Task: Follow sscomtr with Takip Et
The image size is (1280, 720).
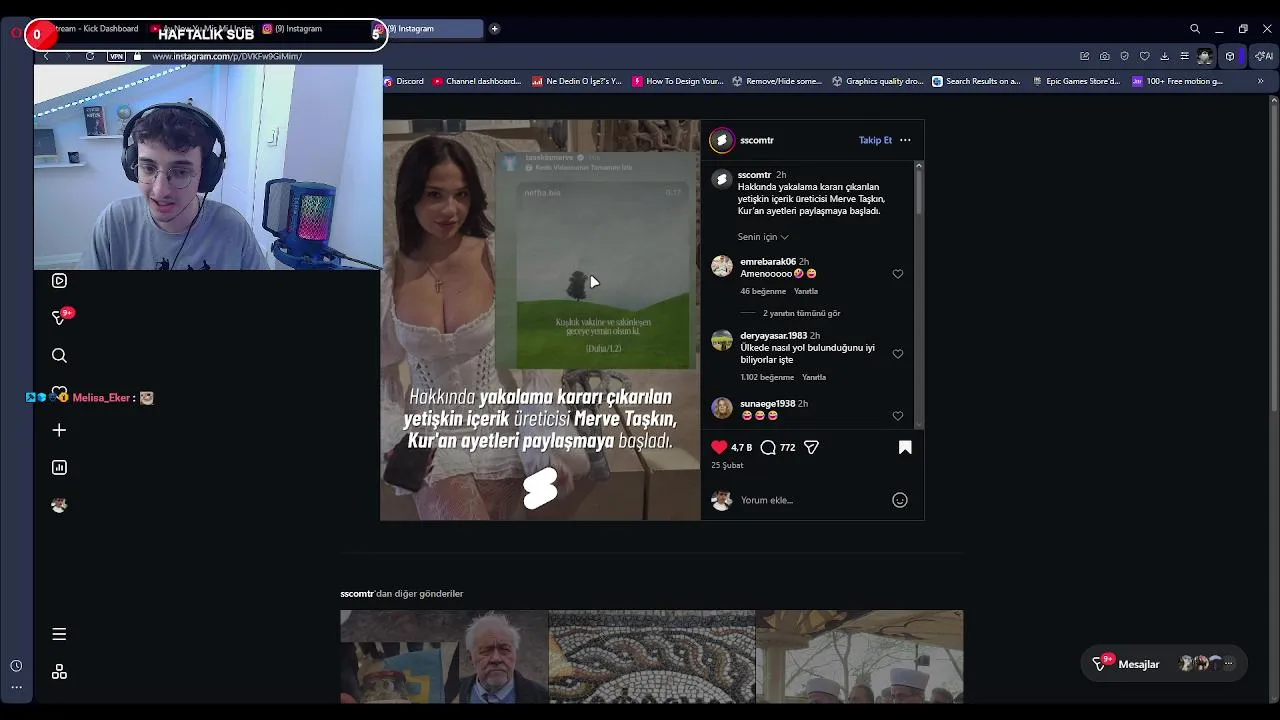Action: (875, 140)
